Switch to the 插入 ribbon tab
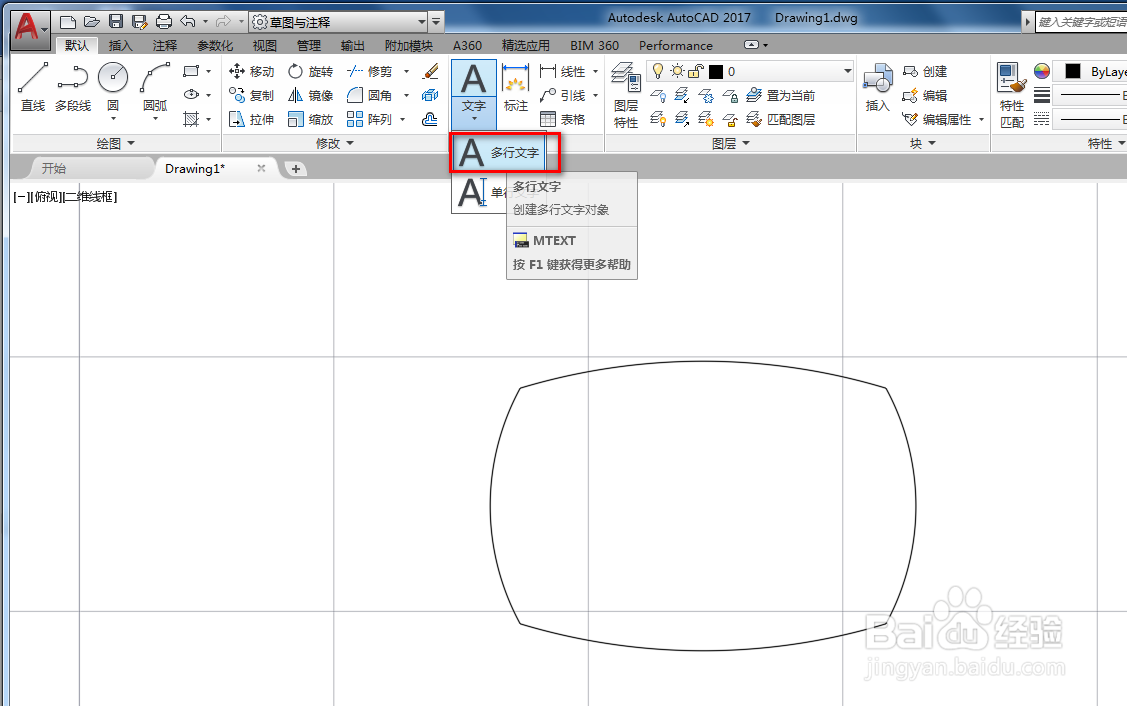Image resolution: width=1127 pixels, height=706 pixels. click(x=120, y=45)
